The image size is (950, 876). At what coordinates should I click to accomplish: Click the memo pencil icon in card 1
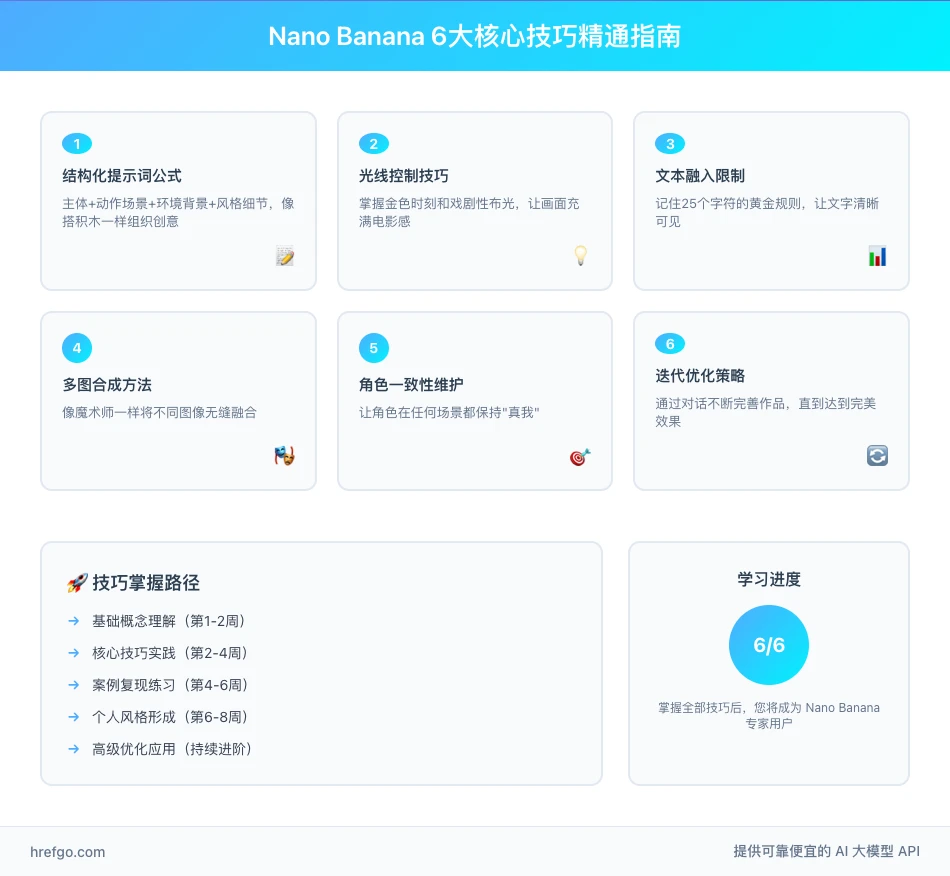click(x=285, y=256)
